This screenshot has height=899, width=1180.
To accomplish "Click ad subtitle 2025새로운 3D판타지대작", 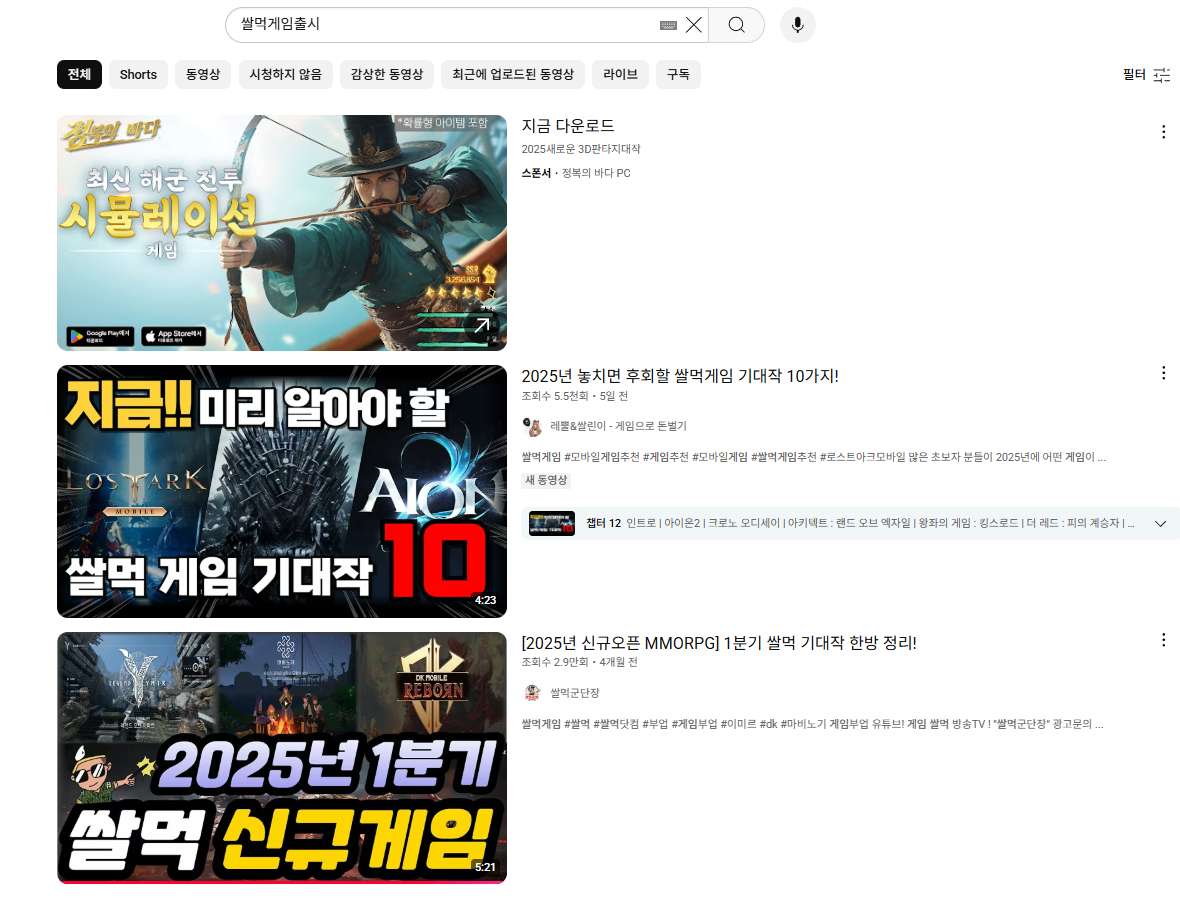I will [581, 149].
